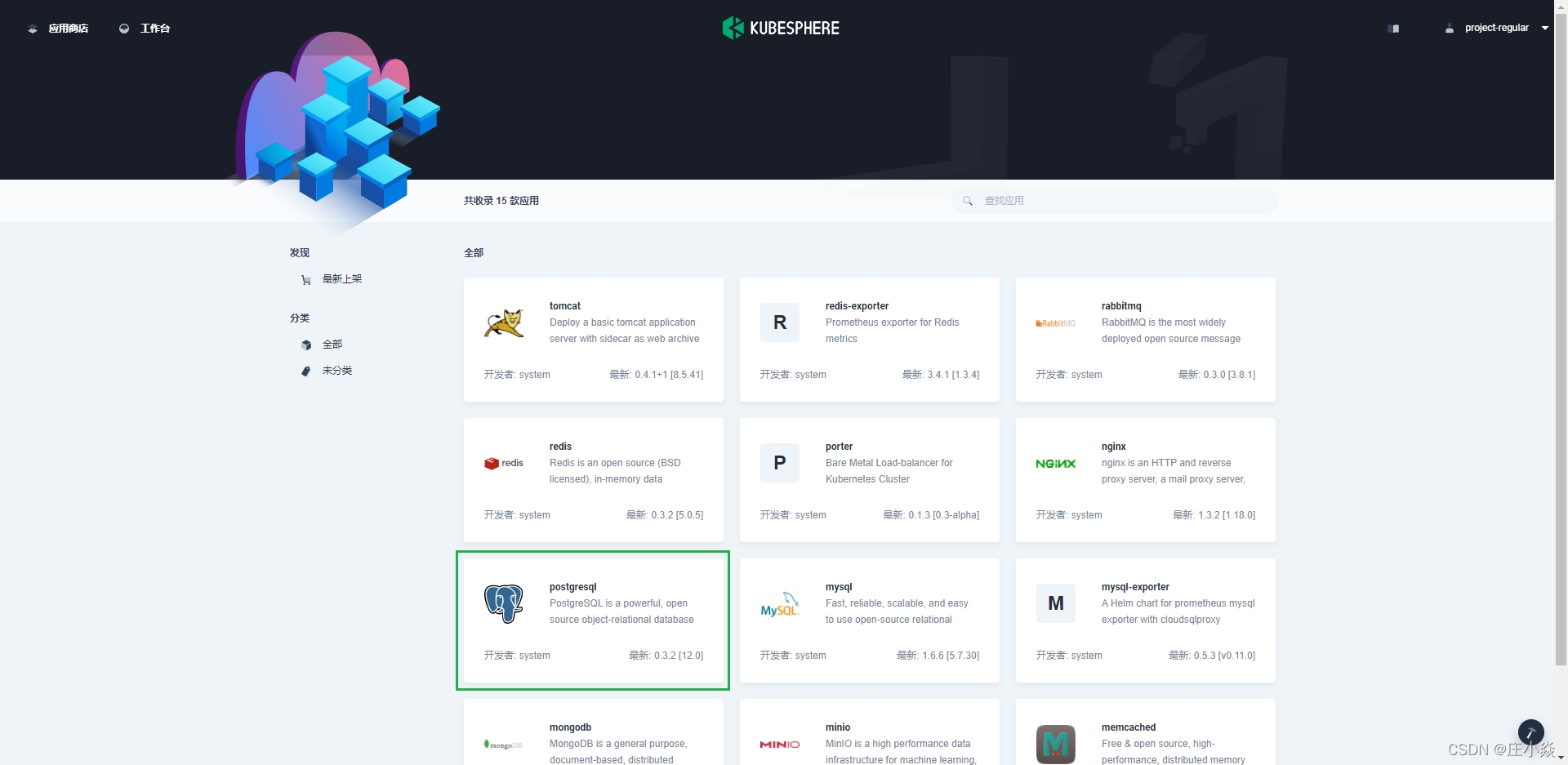The height and width of the screenshot is (765, 1568).
Task: Click the memcached M logo
Action: [x=1056, y=744]
